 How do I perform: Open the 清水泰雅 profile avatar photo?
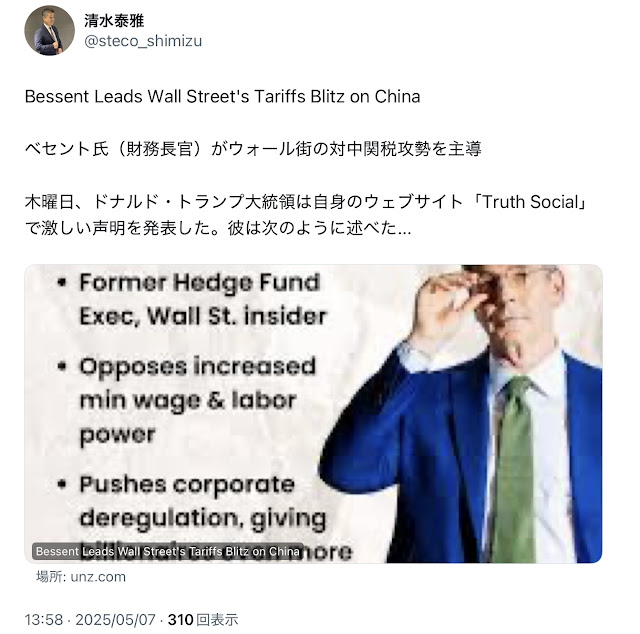click(x=49, y=30)
